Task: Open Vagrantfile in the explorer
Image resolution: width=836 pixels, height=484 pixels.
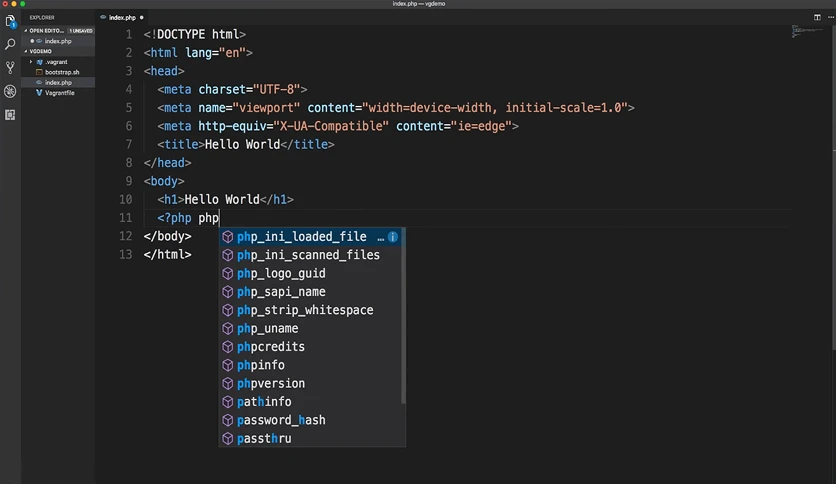Action: click(58, 93)
